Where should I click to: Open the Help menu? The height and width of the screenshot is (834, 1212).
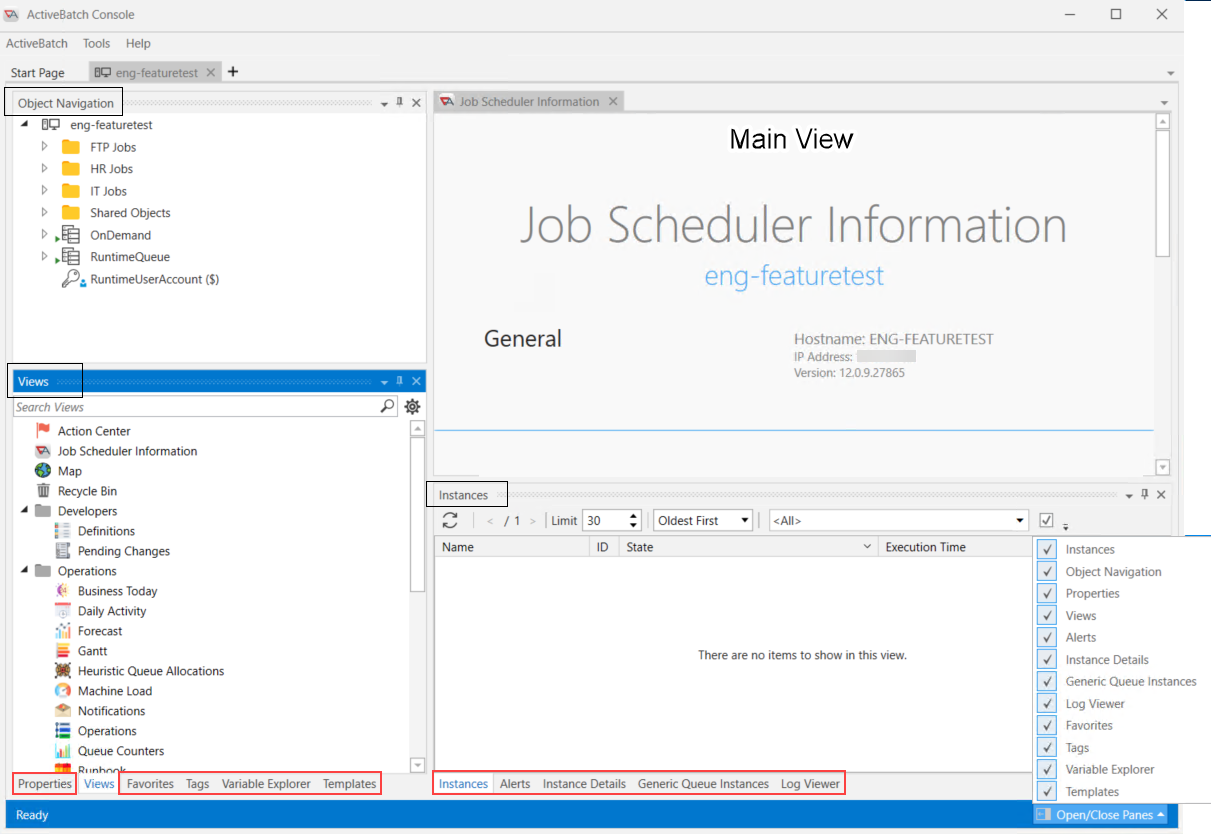(138, 43)
